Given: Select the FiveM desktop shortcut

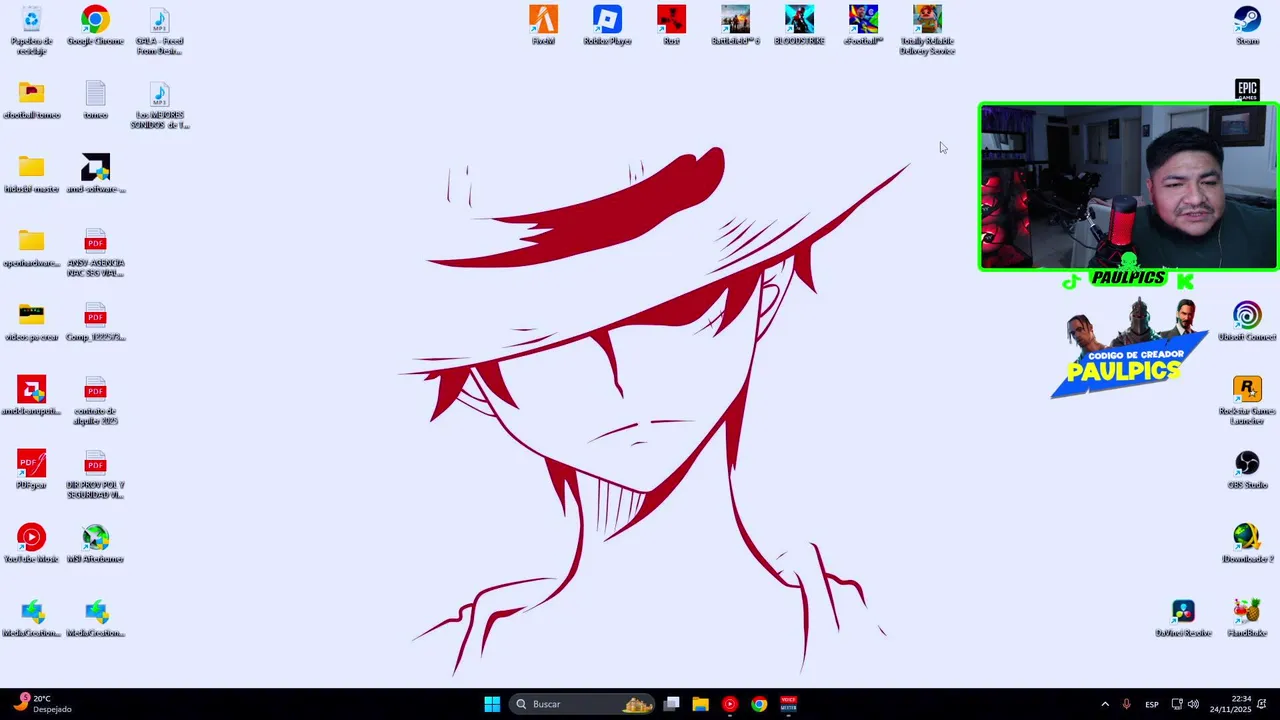Looking at the screenshot, I should pos(543,26).
